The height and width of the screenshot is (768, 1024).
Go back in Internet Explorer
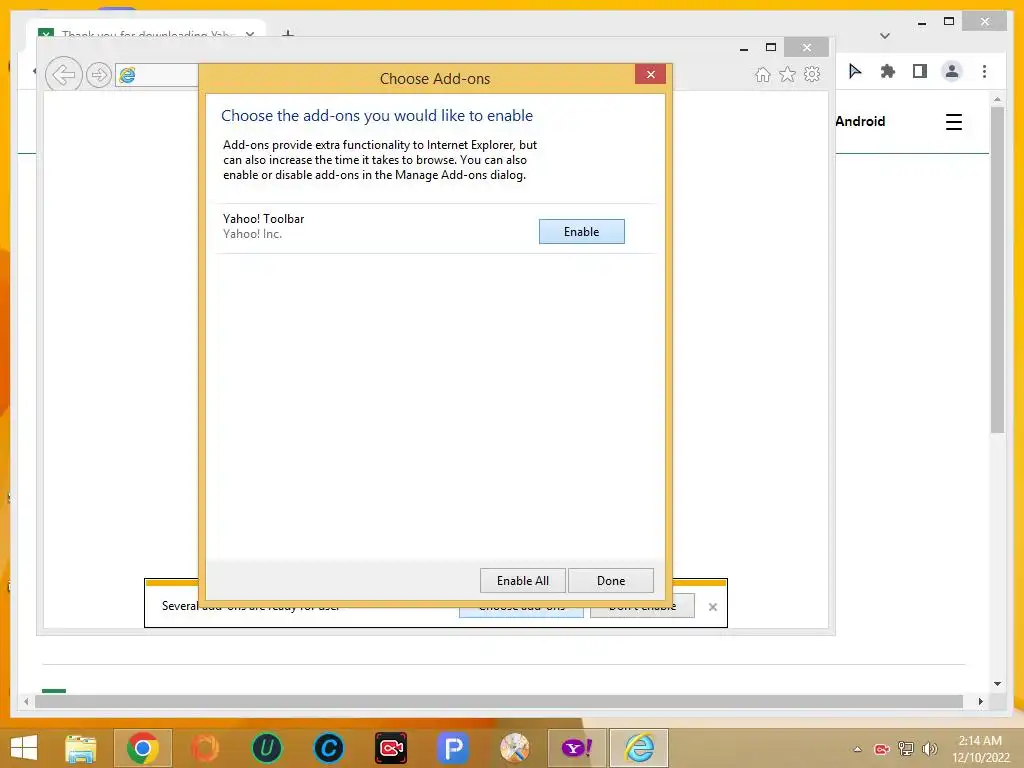63,75
